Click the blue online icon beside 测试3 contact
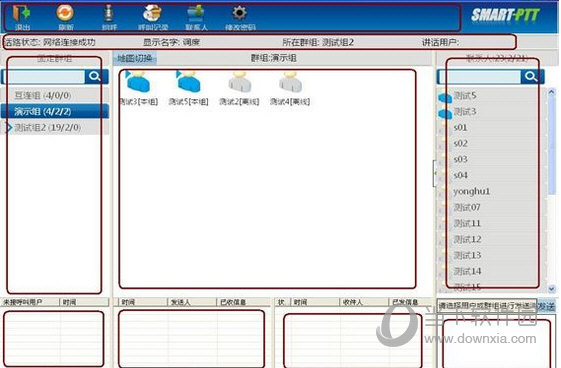The height and width of the screenshot is (368, 561). (445, 113)
